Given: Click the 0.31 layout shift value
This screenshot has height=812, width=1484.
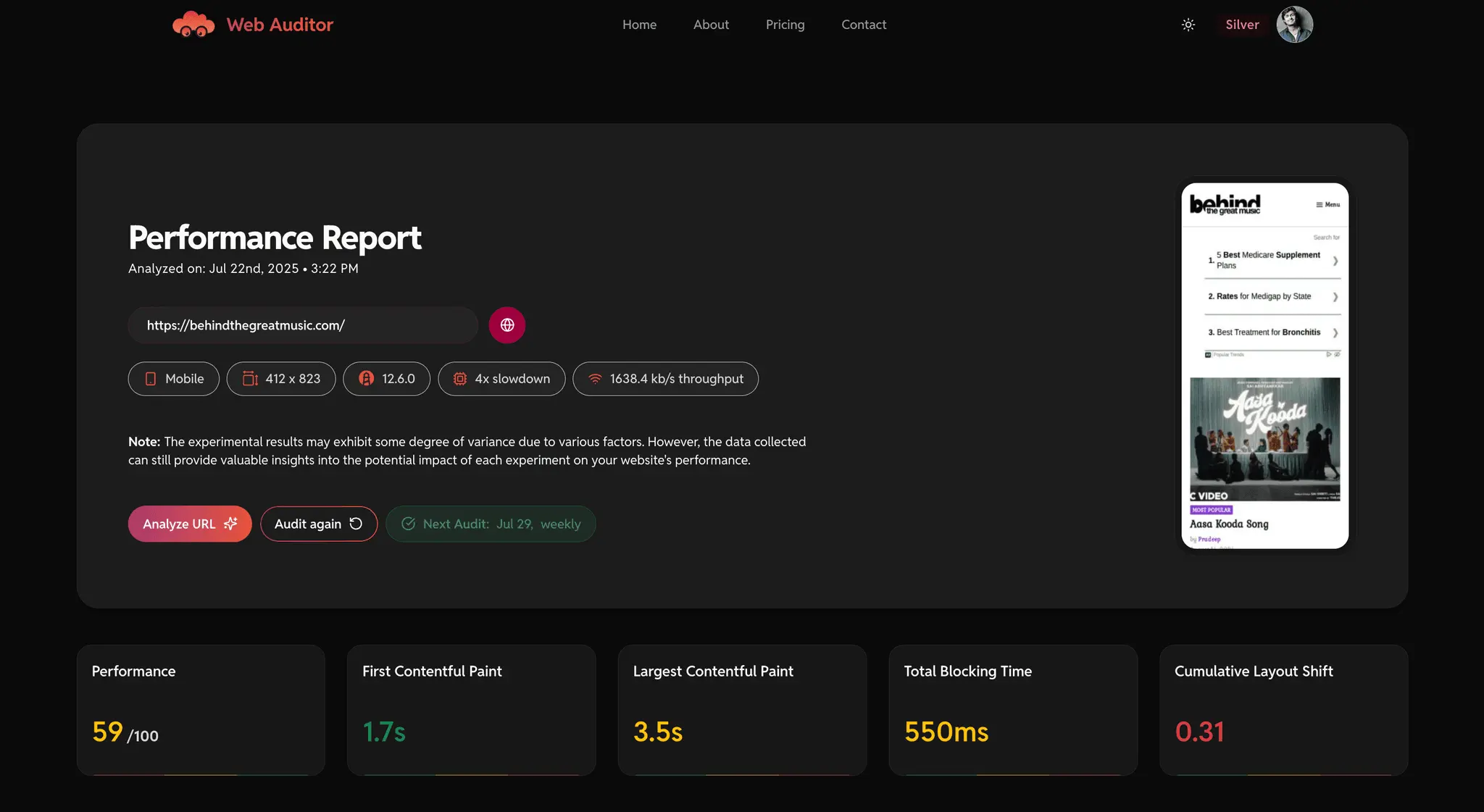Looking at the screenshot, I should (x=1199, y=732).
